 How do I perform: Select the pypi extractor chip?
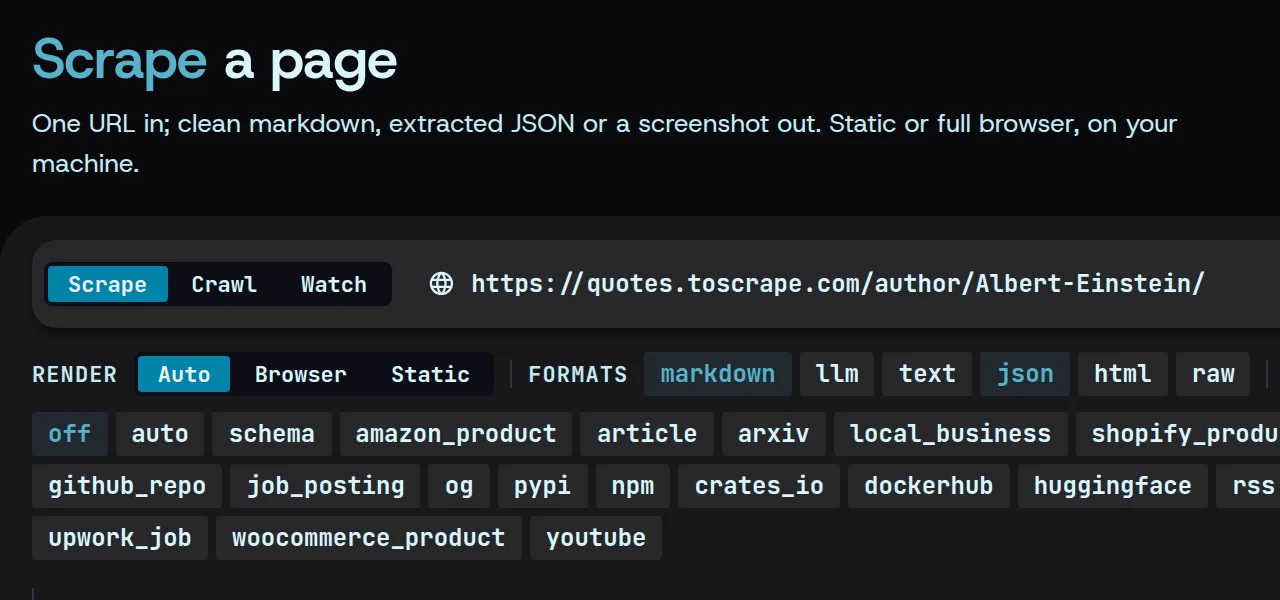coord(543,486)
